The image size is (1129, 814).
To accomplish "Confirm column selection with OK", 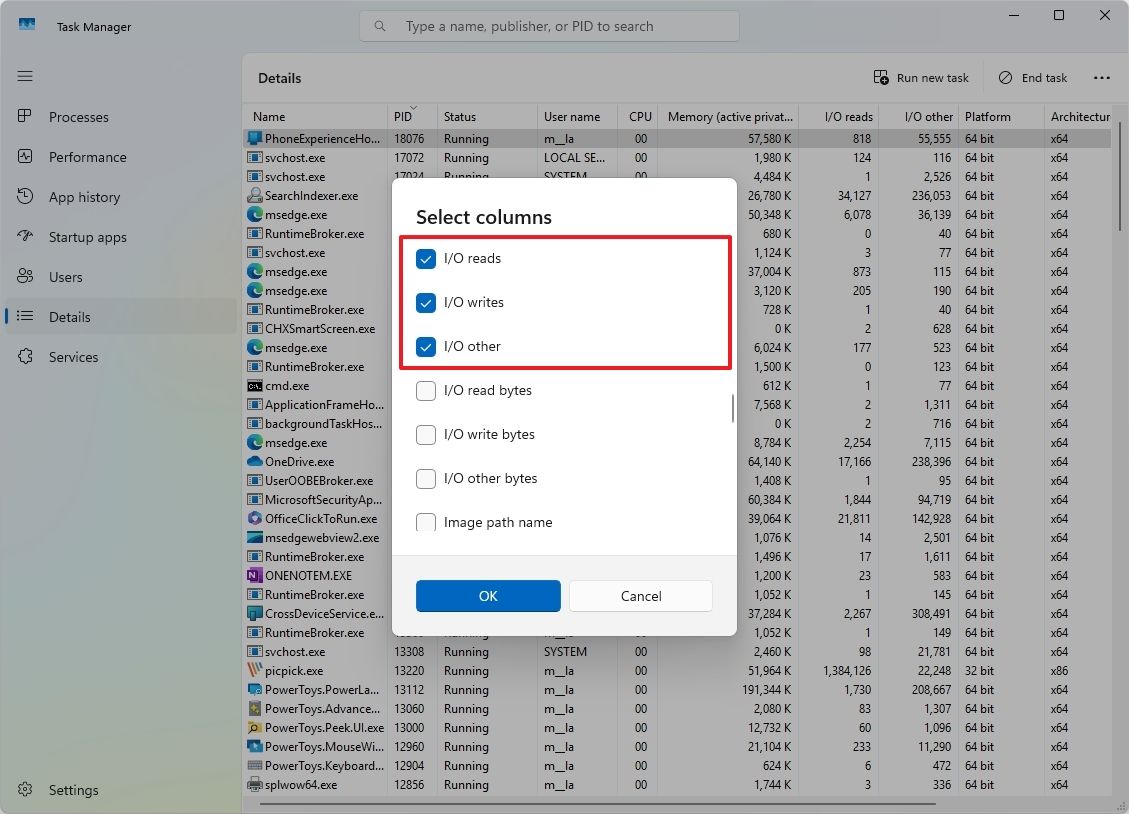I will coord(488,596).
